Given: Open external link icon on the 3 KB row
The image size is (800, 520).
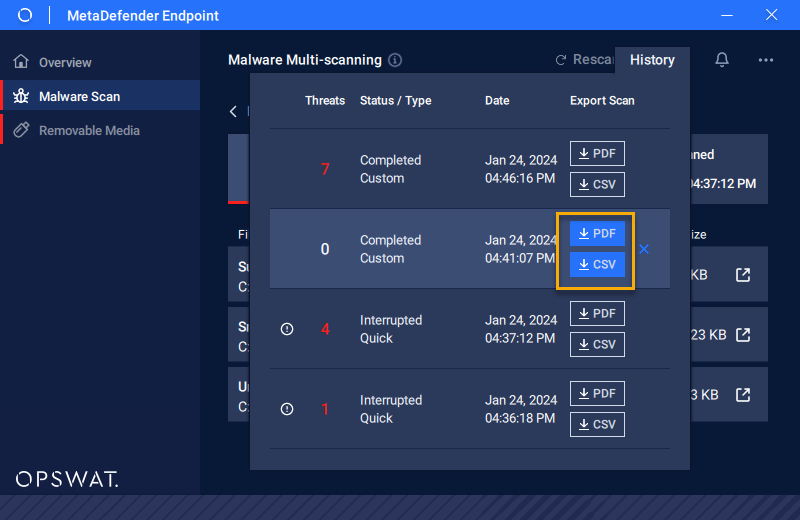Looking at the screenshot, I should pyautogui.click(x=743, y=395).
